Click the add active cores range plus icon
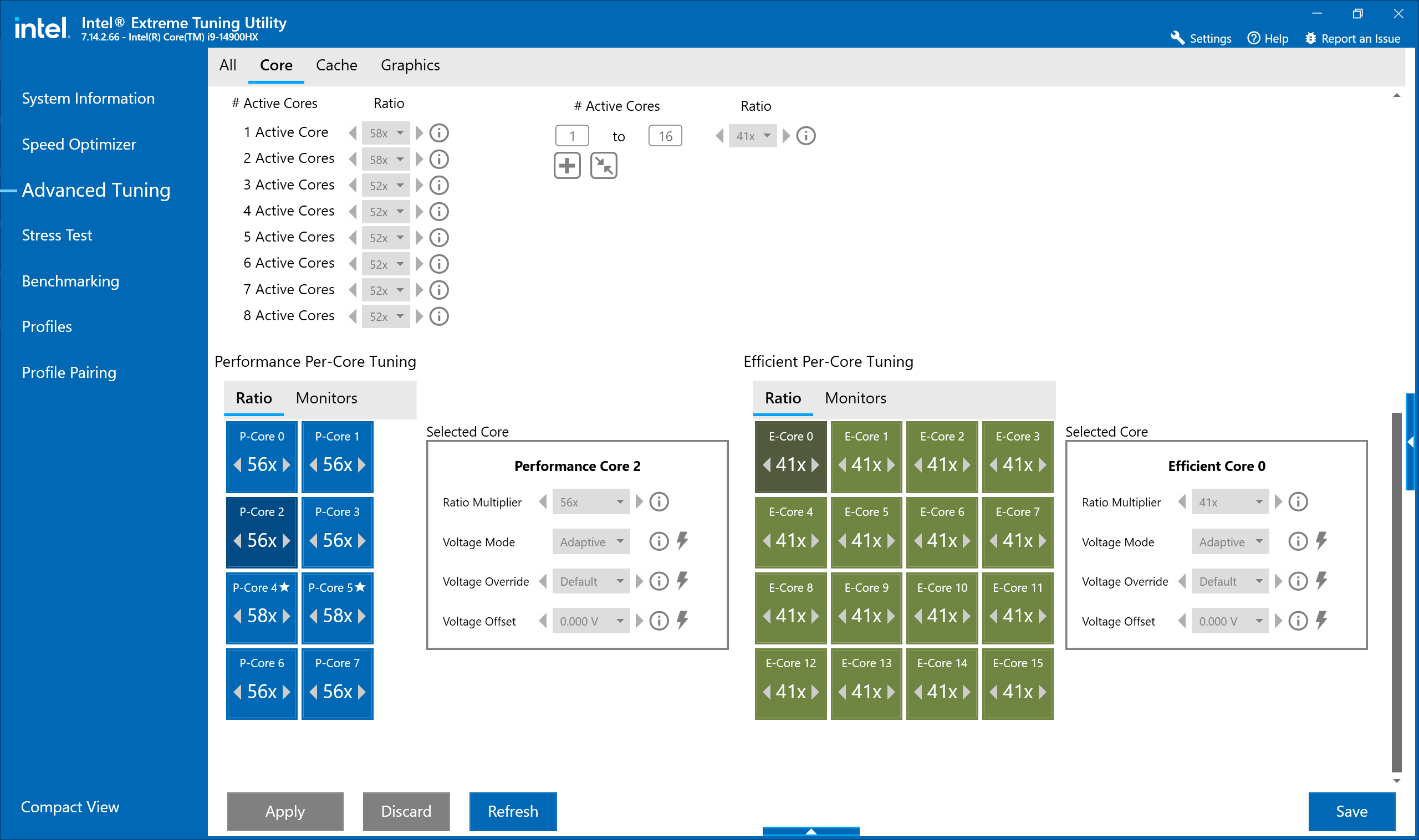Image resolution: width=1419 pixels, height=840 pixels. (x=567, y=166)
